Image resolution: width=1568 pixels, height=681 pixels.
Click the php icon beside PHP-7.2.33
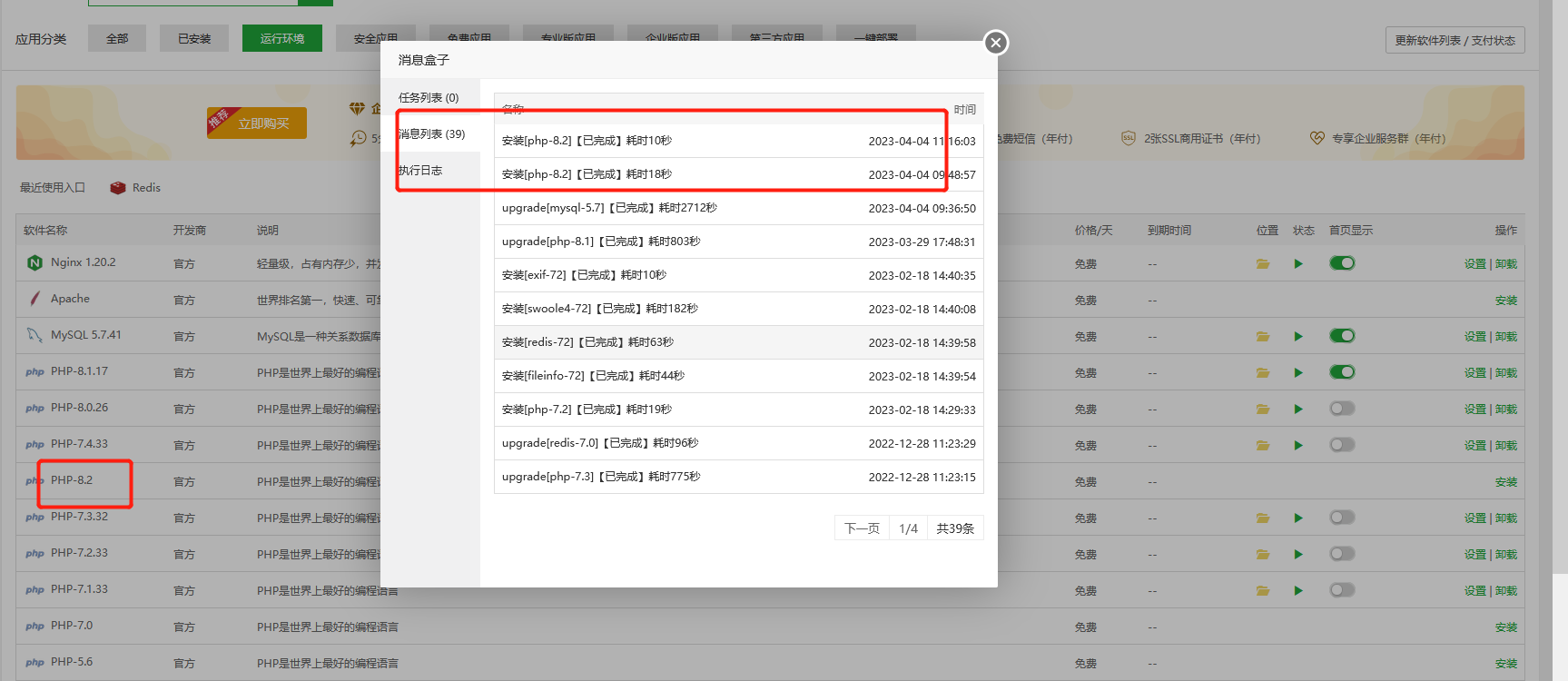point(35,554)
